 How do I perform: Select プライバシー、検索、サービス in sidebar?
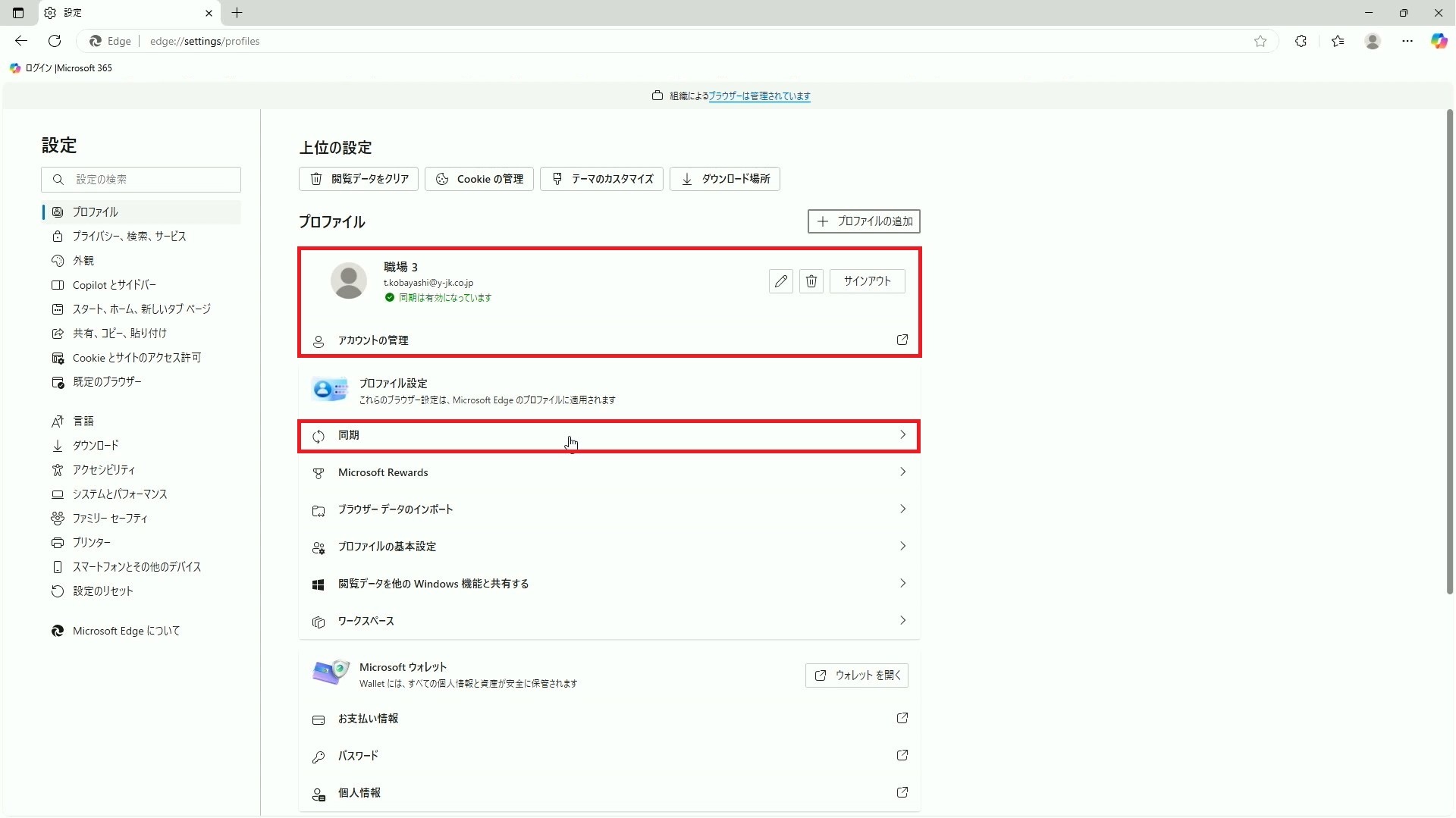129,237
